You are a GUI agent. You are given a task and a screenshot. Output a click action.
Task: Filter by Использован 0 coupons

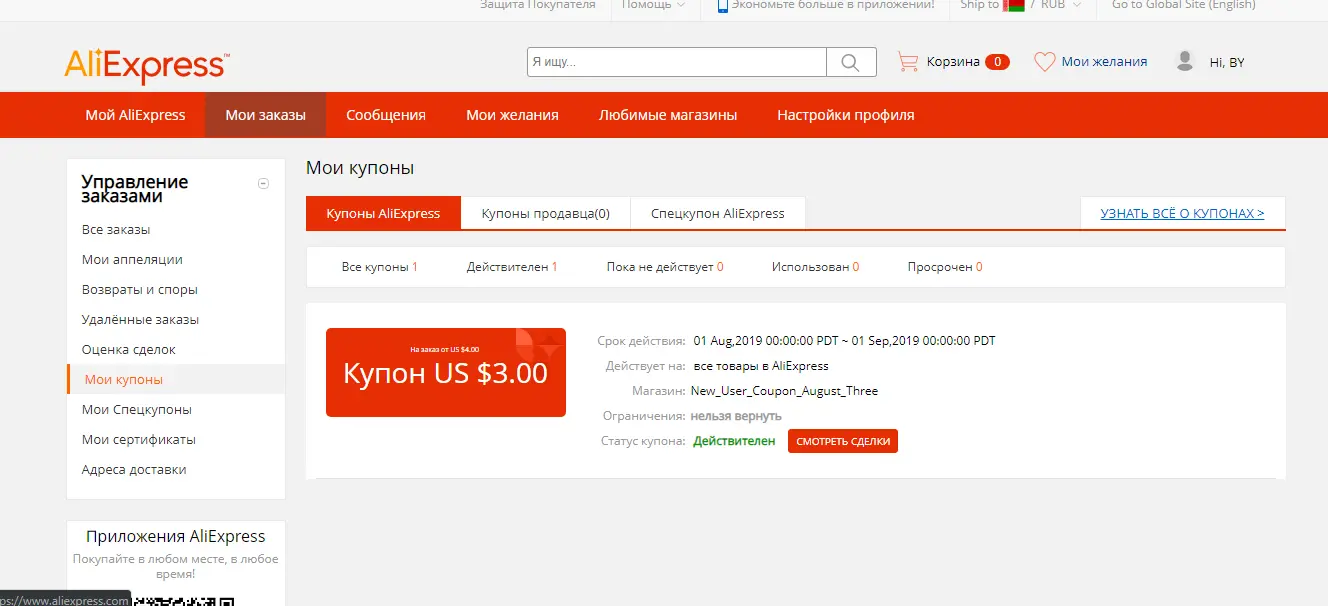point(815,267)
